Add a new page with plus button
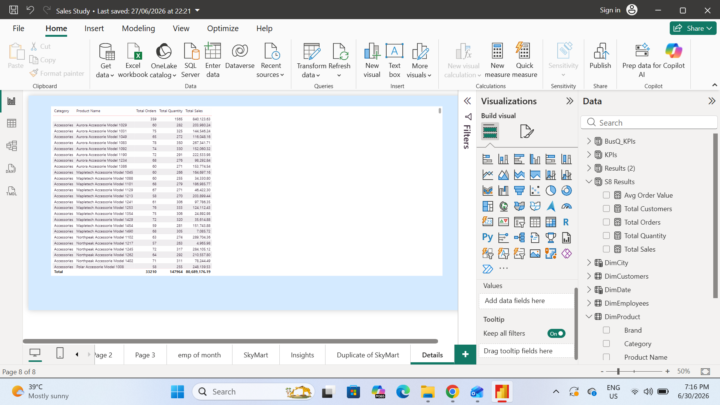This screenshot has height=405, width=720. tap(465, 354)
